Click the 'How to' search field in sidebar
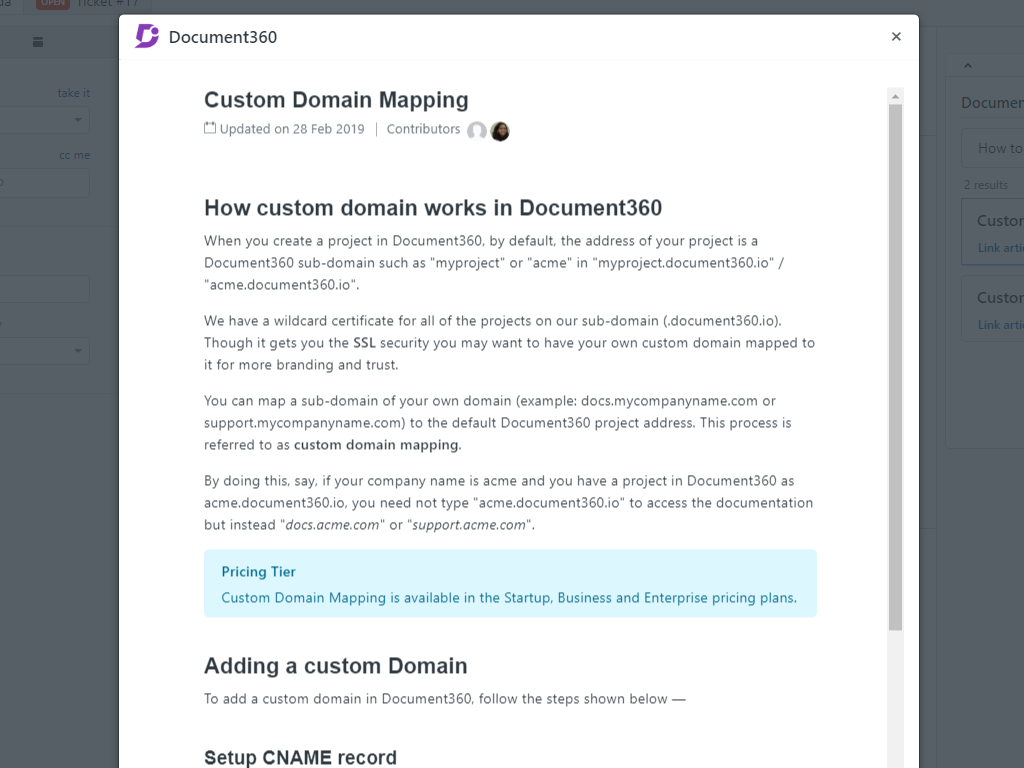The image size is (1024, 768). [x=992, y=148]
